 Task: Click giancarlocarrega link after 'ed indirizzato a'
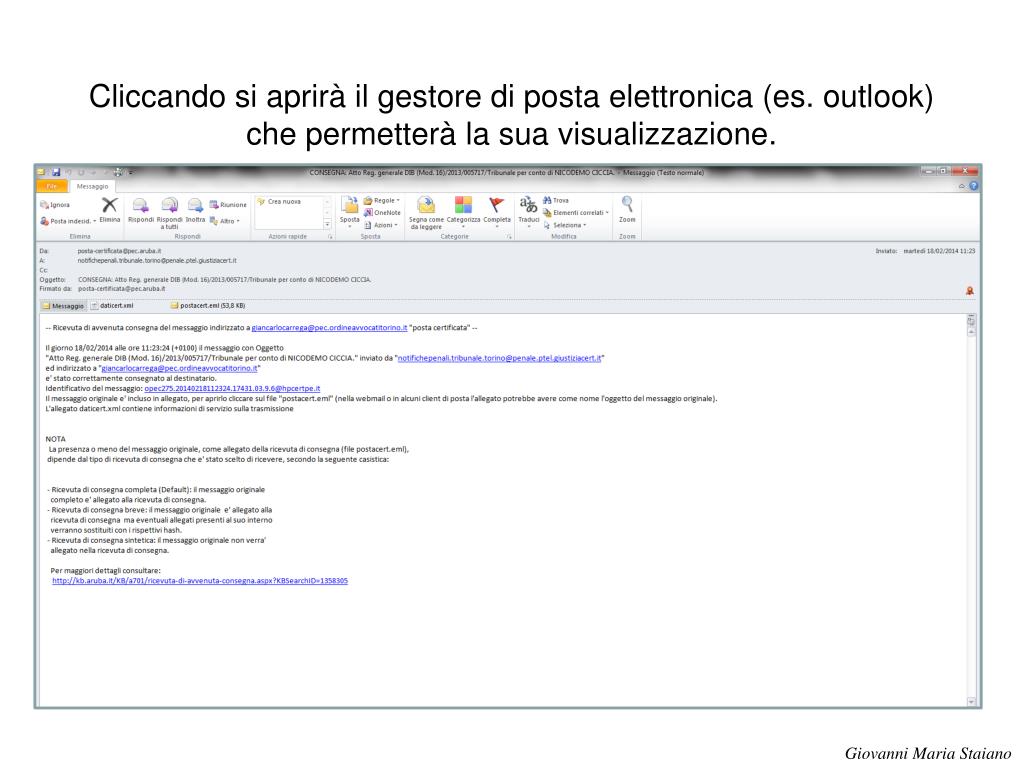179,368
